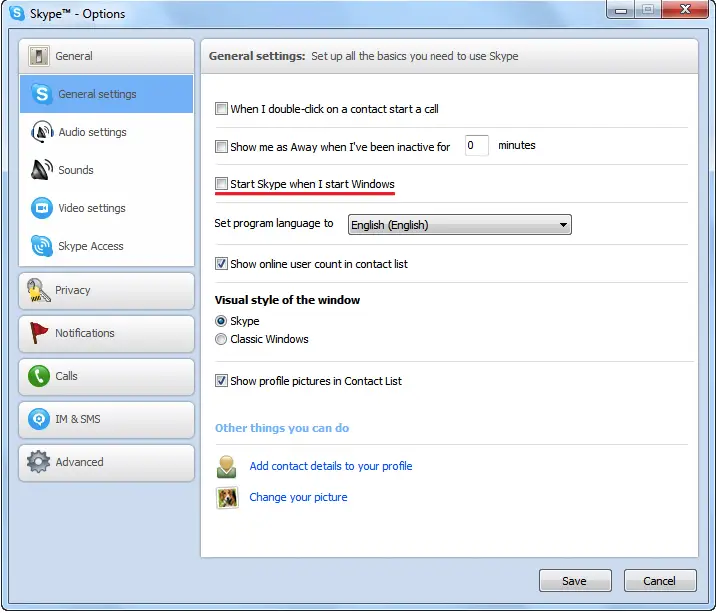This screenshot has width=716, height=613.
Task: Check Start Skype when I start Windows
Action: pos(221,184)
